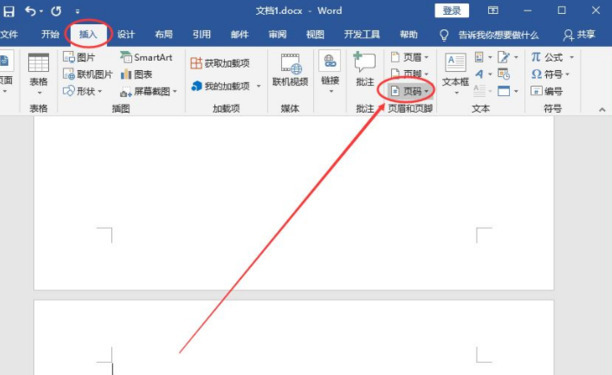This screenshot has width=612, height=375.
Task: Collapse the ribbon with the chevron
Action: (602, 110)
